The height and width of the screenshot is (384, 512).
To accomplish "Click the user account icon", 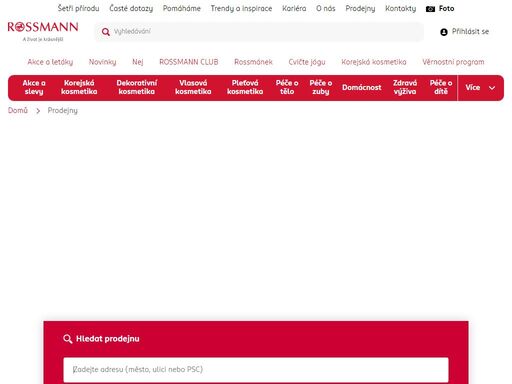I will click(444, 32).
